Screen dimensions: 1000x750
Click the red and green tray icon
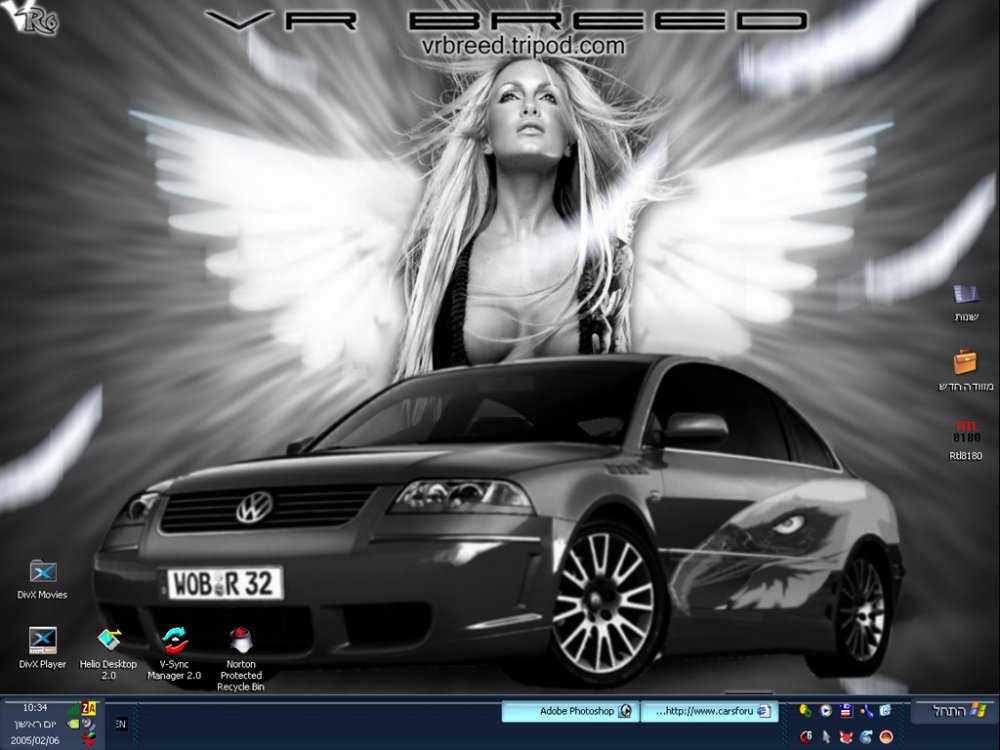click(x=89, y=739)
